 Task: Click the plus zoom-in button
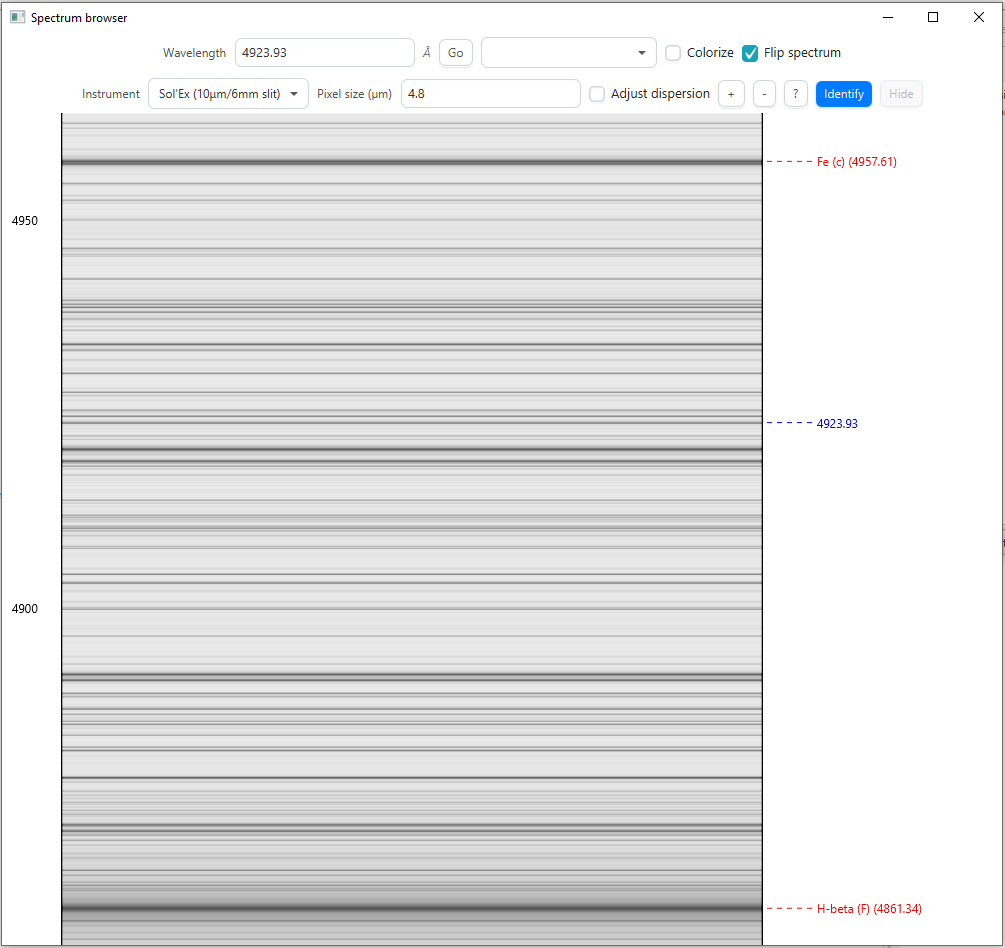731,94
